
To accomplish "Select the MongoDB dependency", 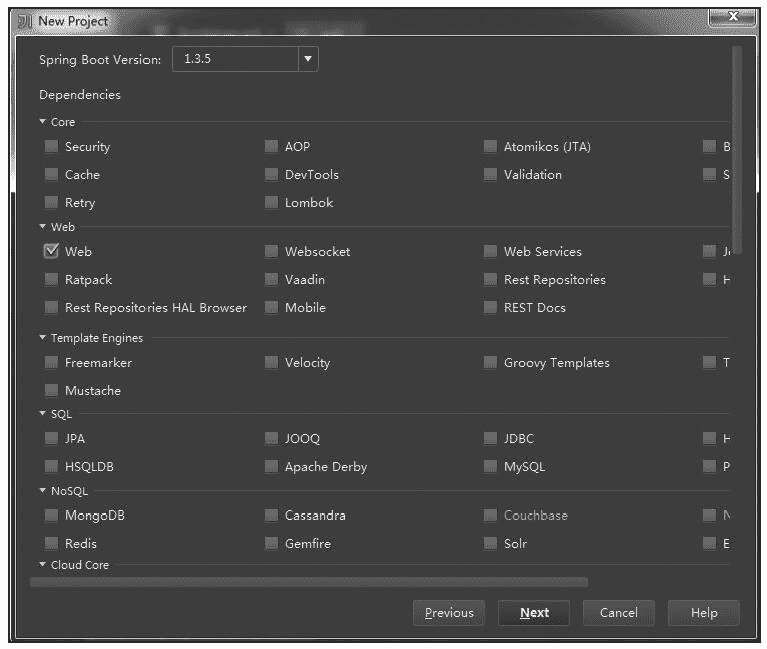I will click(51, 516).
